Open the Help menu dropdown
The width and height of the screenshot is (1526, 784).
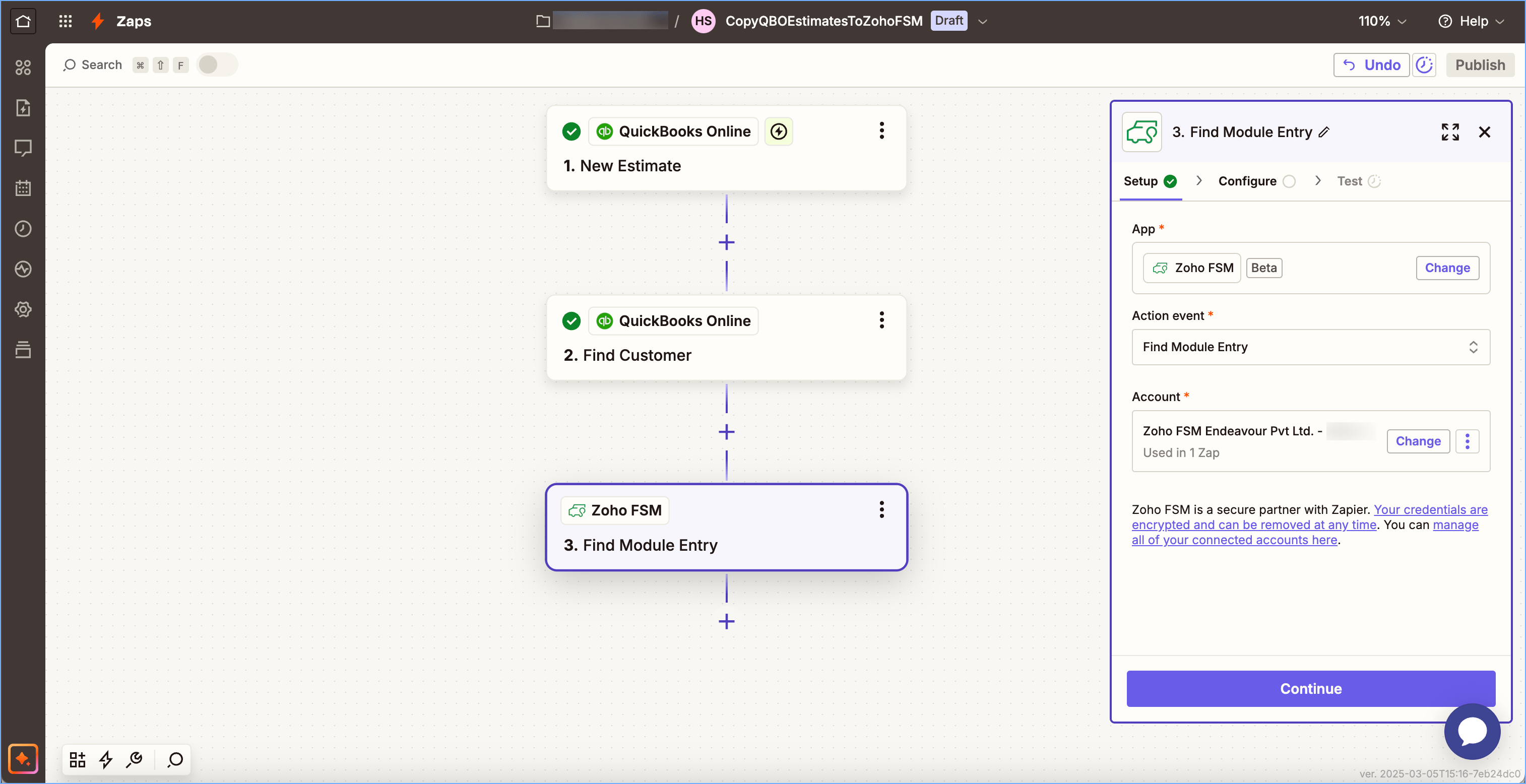click(x=1472, y=21)
